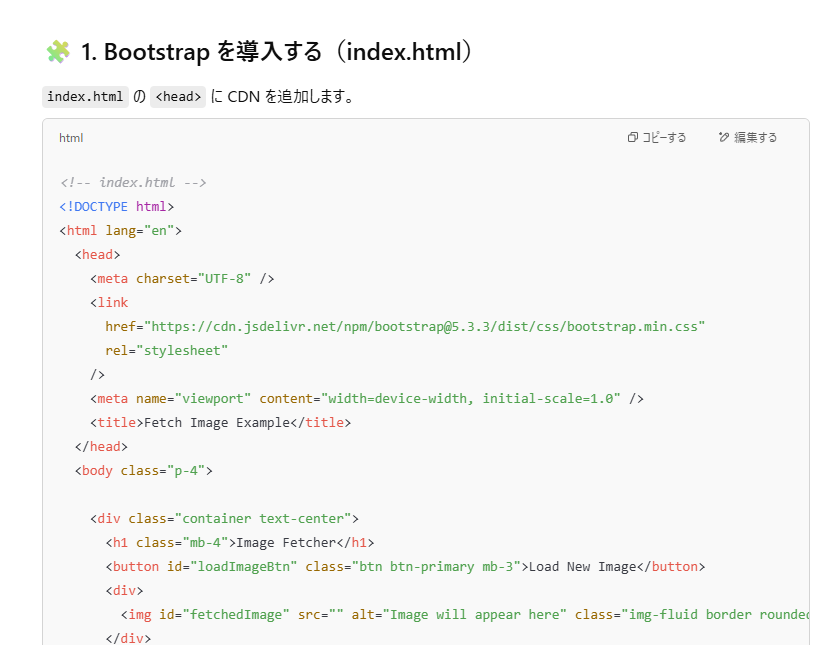Click the body class="p-4" line
836x645 pixels.
(143, 471)
